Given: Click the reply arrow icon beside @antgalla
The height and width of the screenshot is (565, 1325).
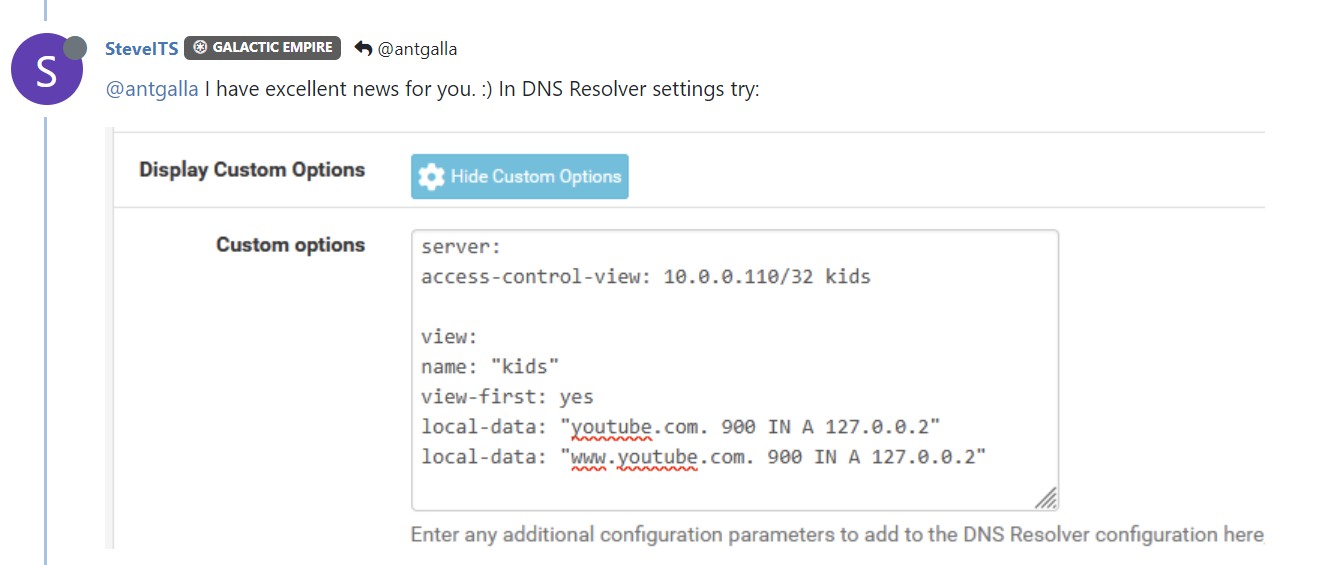Looking at the screenshot, I should pyautogui.click(x=364, y=48).
